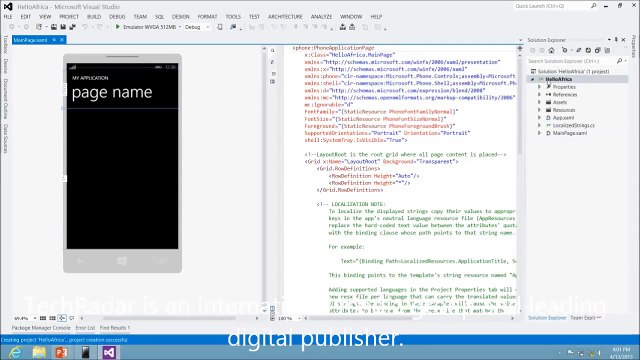Click the designer horizontal scrollbar

coord(169,318)
